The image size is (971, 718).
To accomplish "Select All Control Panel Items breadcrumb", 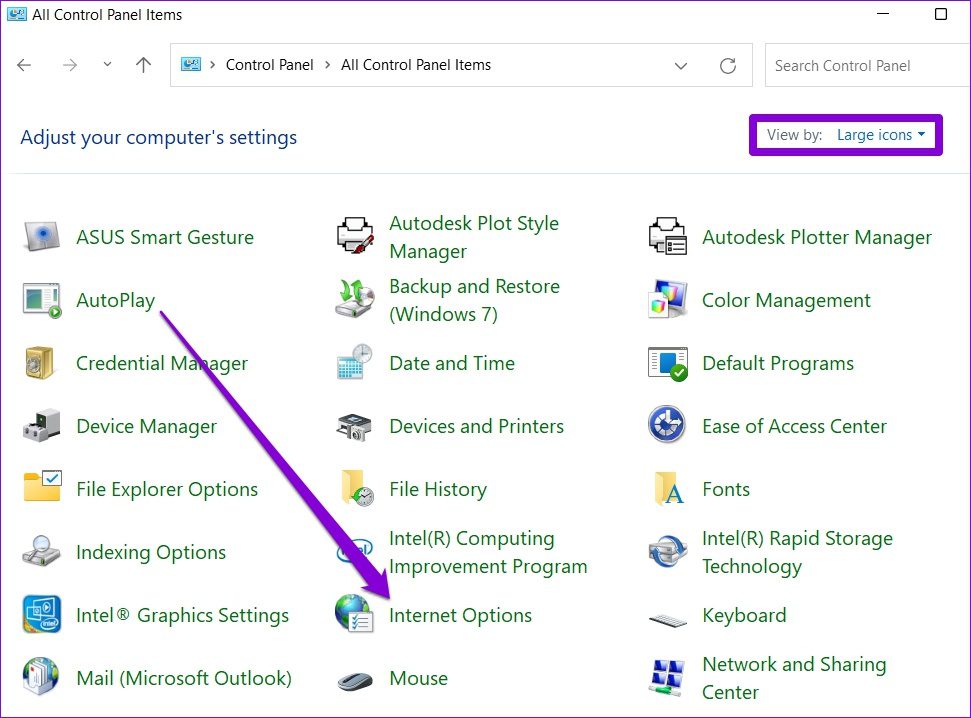I will pos(416,65).
